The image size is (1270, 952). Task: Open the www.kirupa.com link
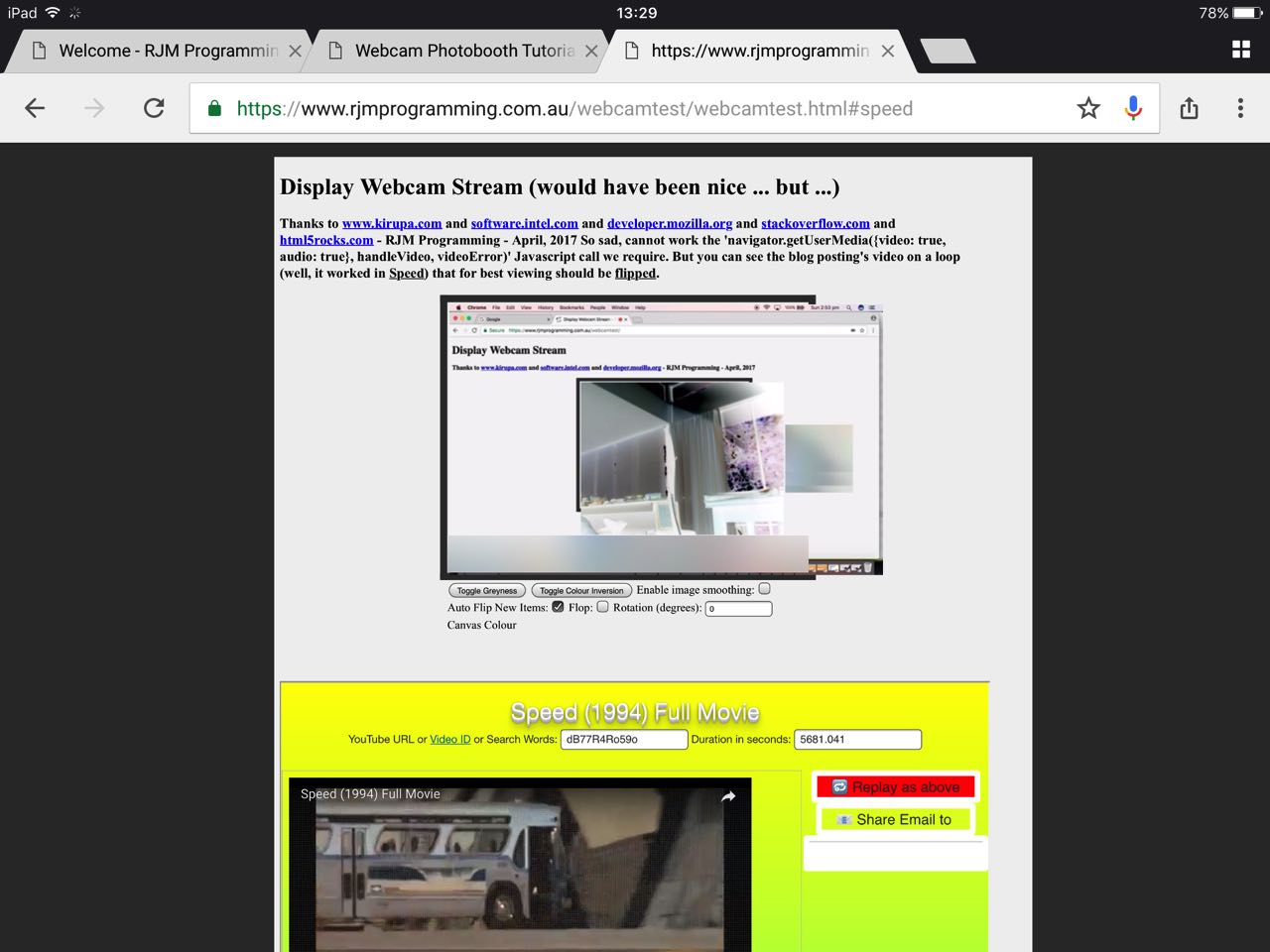click(x=392, y=223)
